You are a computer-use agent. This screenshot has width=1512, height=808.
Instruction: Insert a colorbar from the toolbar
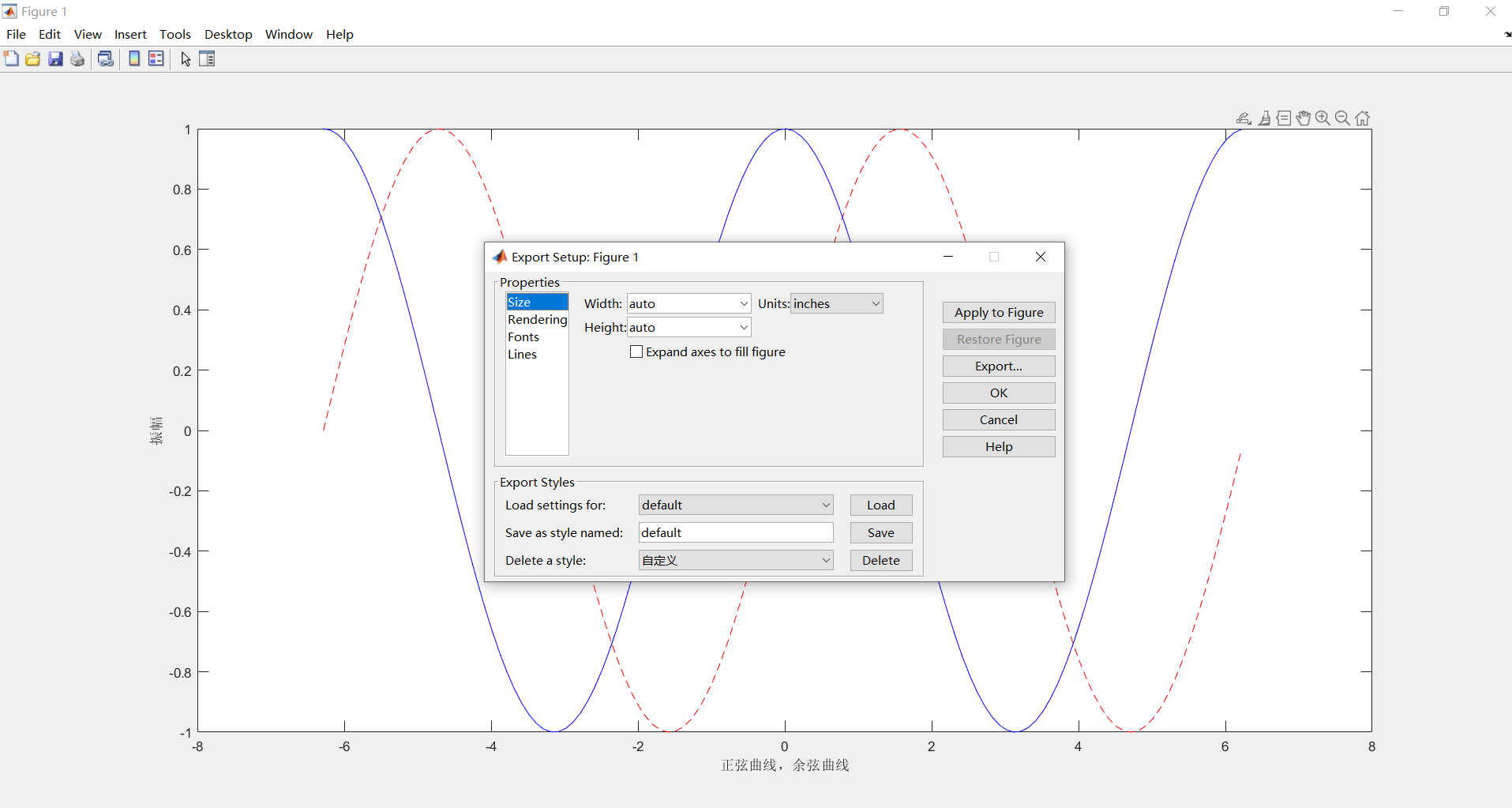click(x=133, y=58)
